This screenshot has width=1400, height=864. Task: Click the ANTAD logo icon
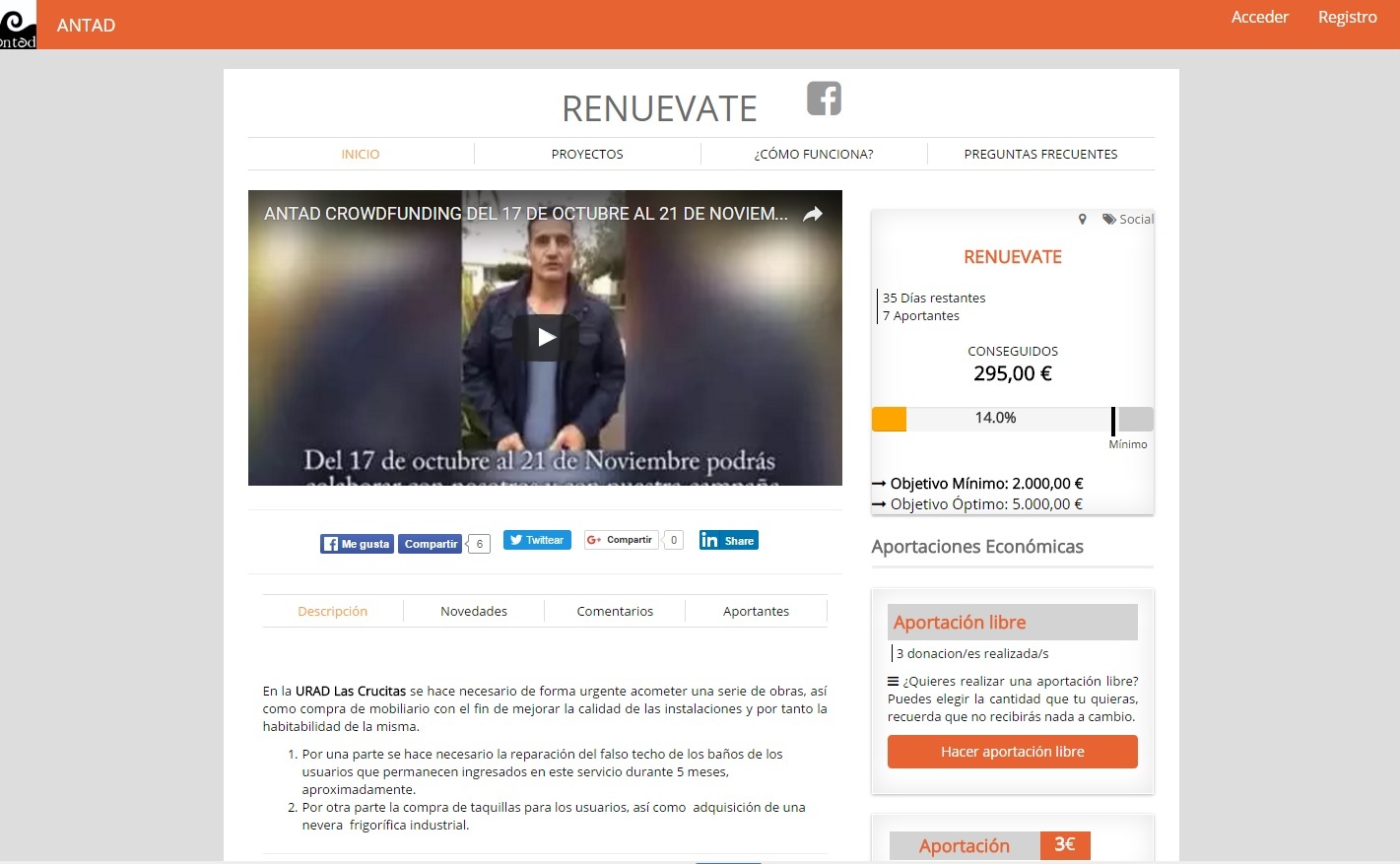pos(18,25)
